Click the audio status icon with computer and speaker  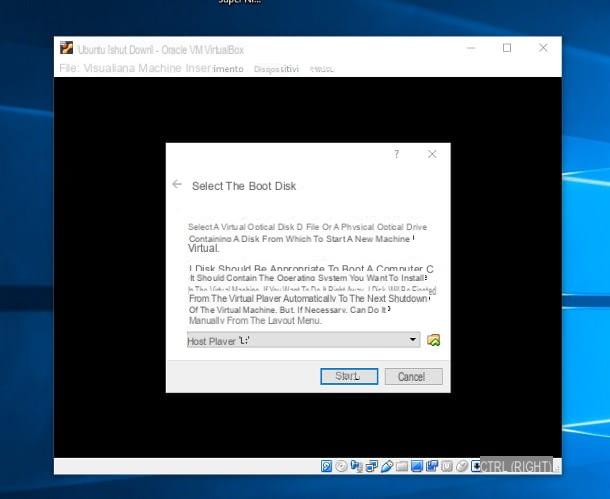(356, 466)
